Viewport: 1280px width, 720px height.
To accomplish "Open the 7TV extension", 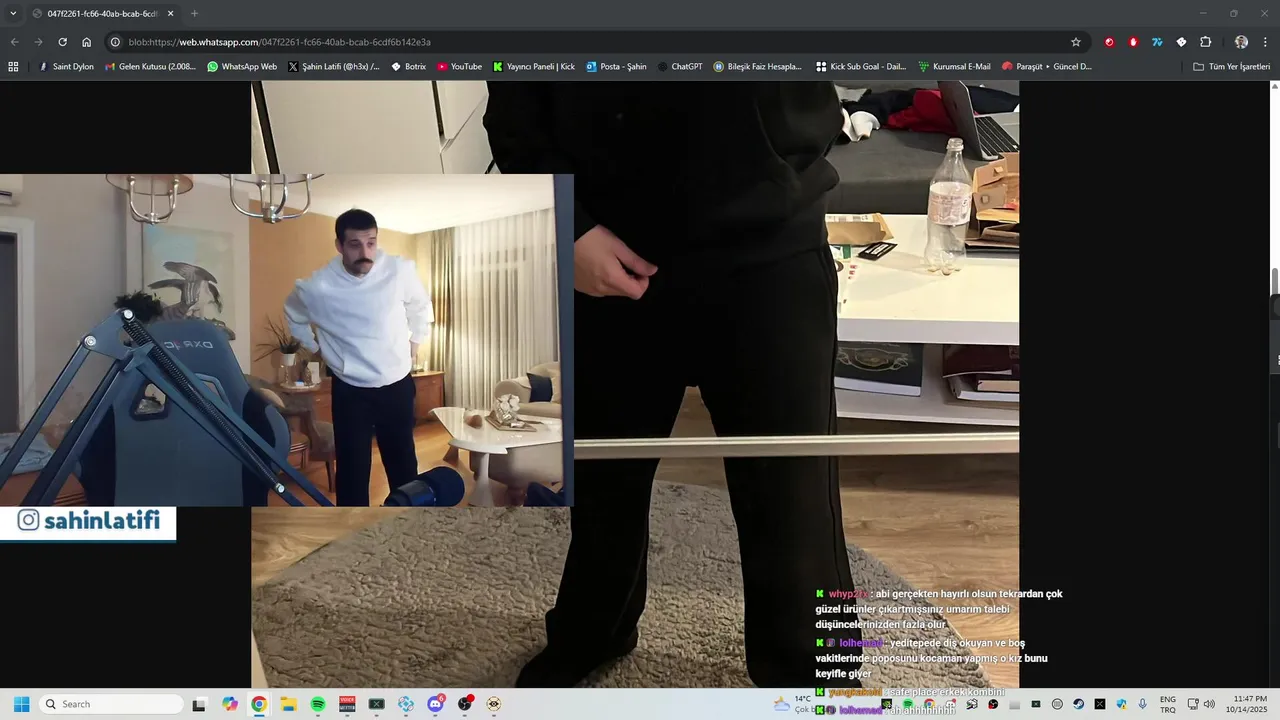I will coord(1157,42).
